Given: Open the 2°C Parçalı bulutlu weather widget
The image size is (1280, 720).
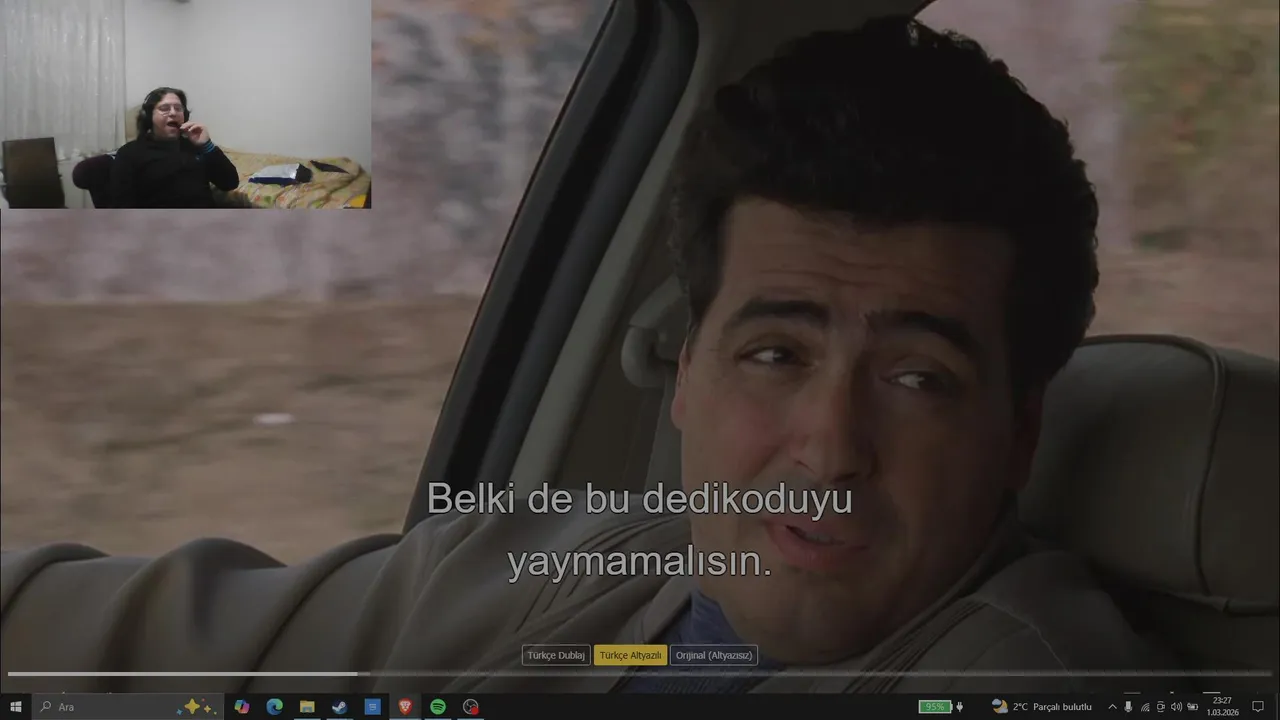Looking at the screenshot, I should (x=1041, y=707).
